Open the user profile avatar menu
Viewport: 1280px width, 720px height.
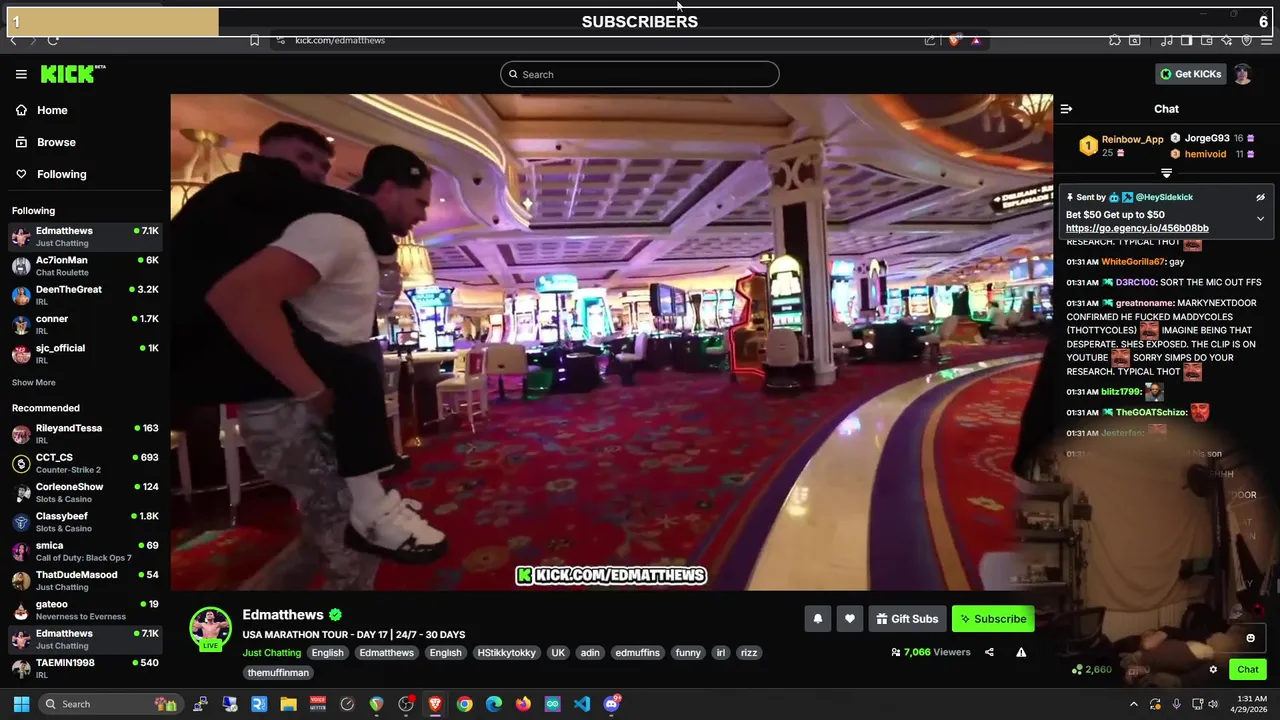pos(1242,74)
